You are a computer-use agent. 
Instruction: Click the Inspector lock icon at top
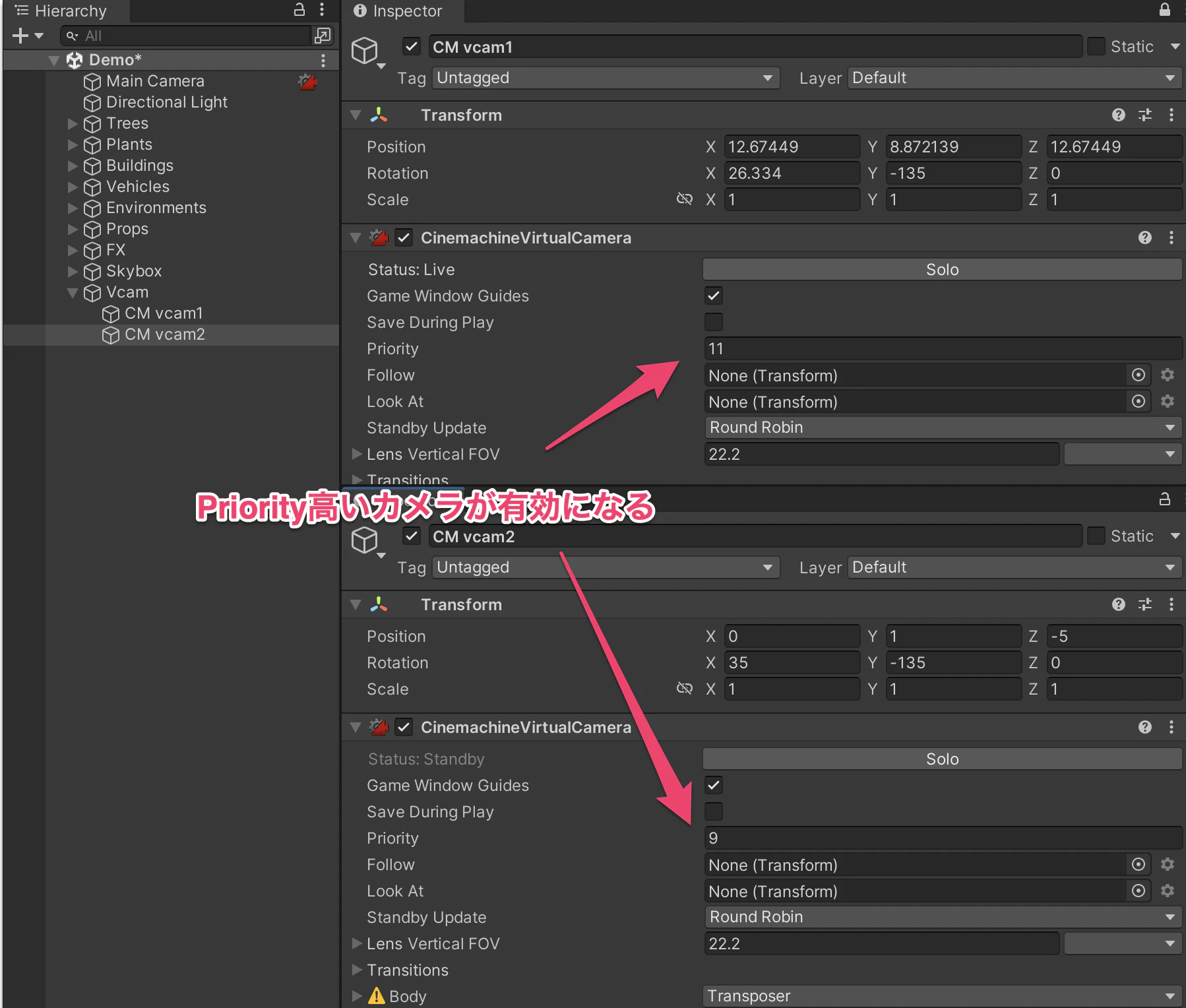[1165, 10]
